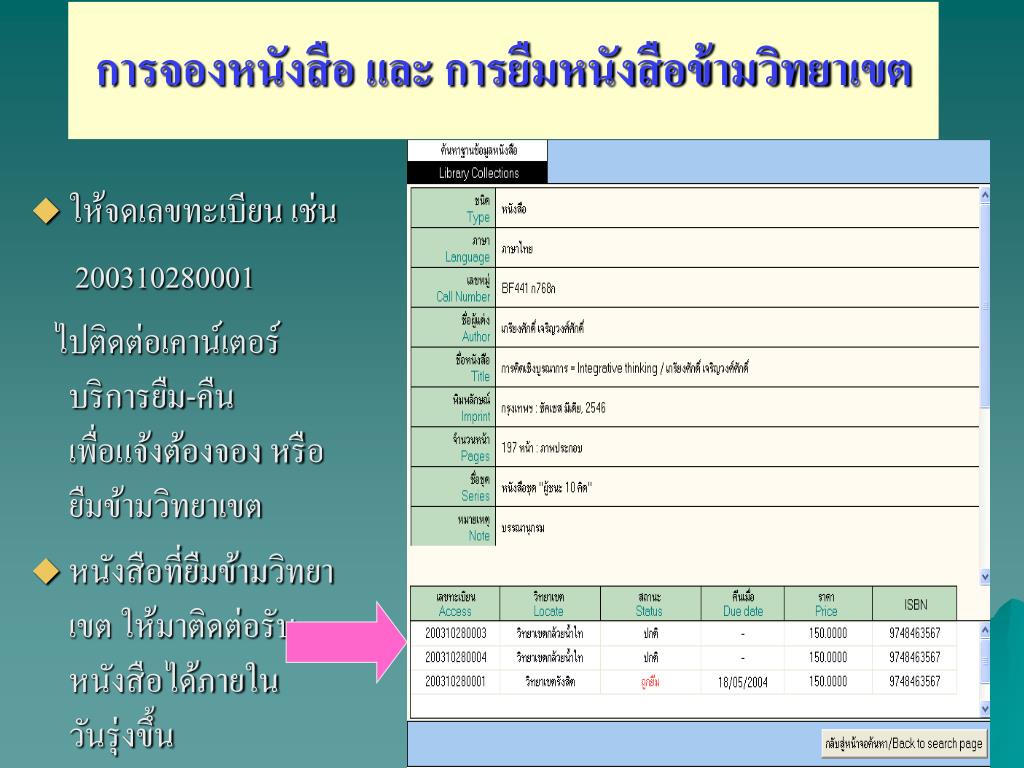Viewport: 1024px width, 768px height.
Task: Click call number BF441 value
Action: coord(528,288)
